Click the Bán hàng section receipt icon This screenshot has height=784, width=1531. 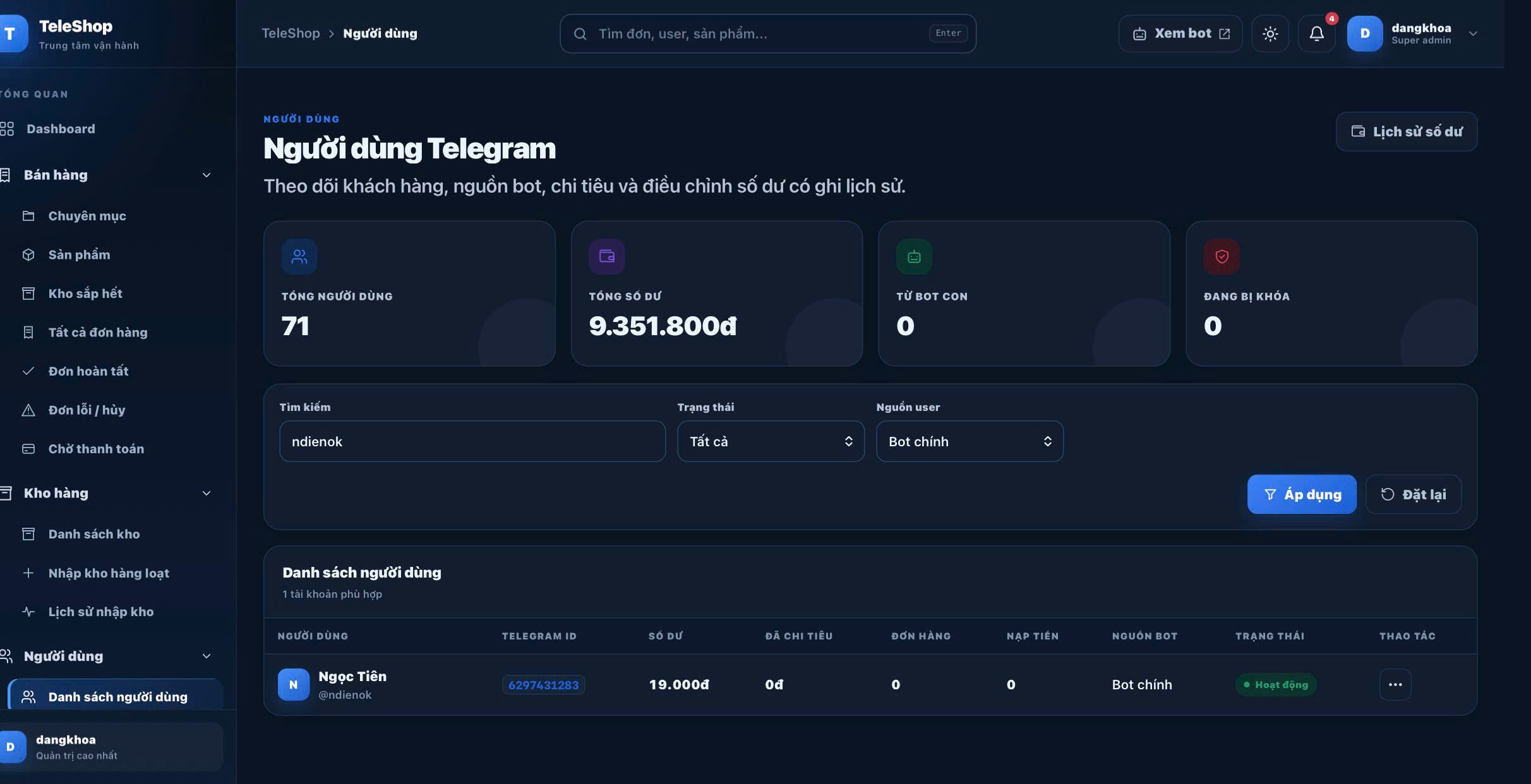(x=6, y=175)
